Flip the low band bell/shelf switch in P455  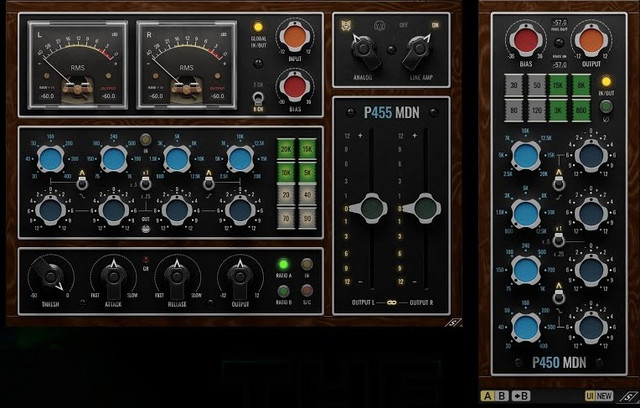82,182
